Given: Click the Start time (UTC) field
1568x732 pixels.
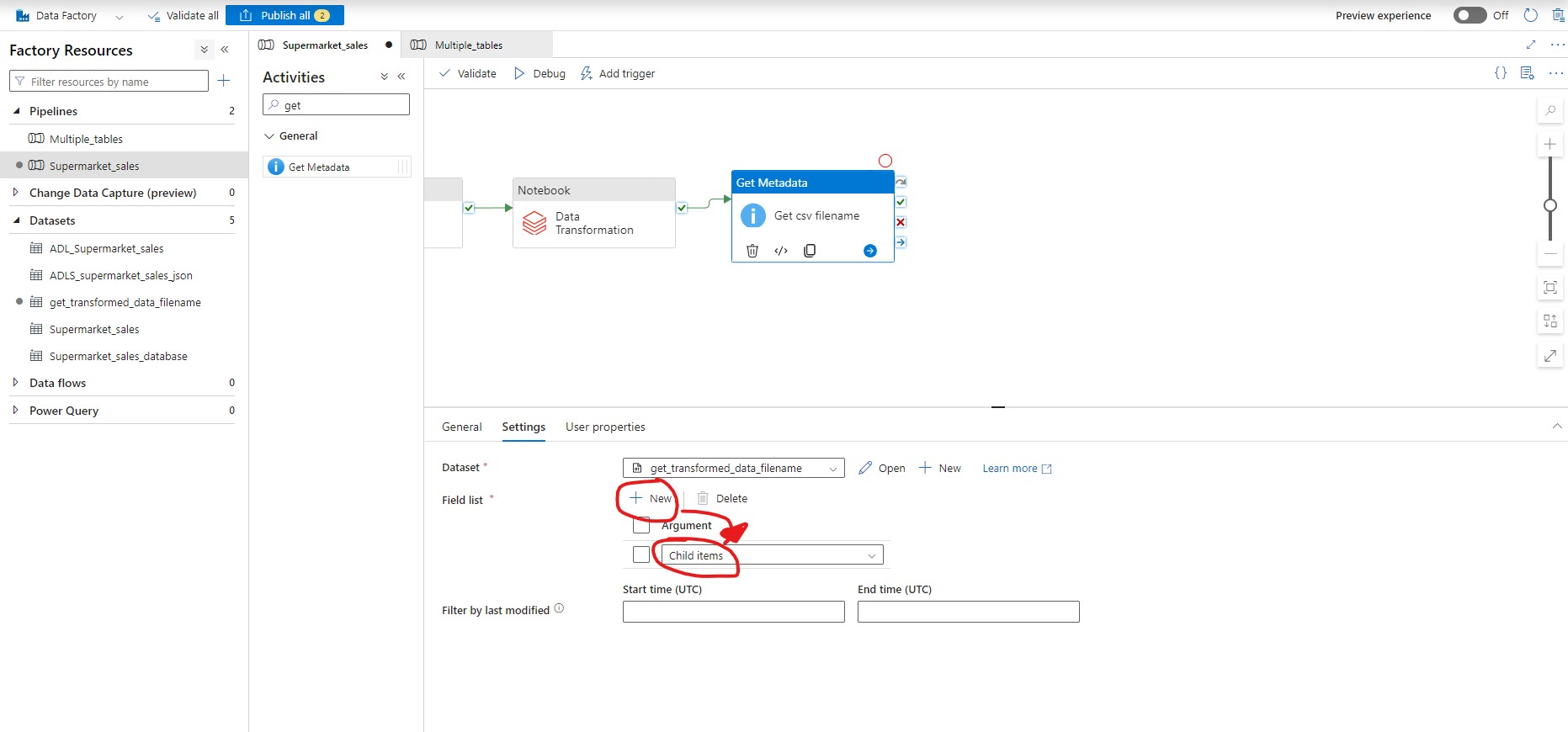Looking at the screenshot, I should pyautogui.click(x=734, y=612).
